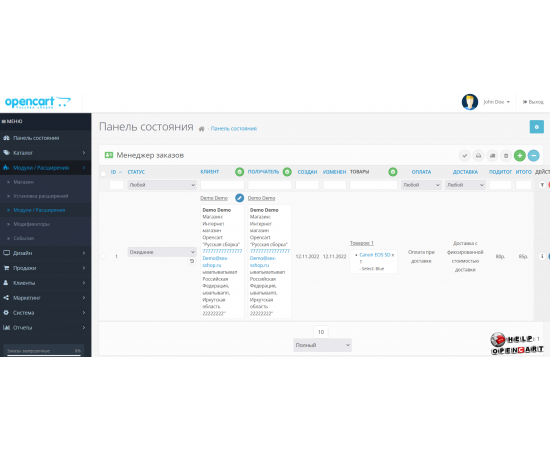This screenshot has height=450, width=550.
Task: Expand the Каталог sidebar menu
Action: pos(46,153)
